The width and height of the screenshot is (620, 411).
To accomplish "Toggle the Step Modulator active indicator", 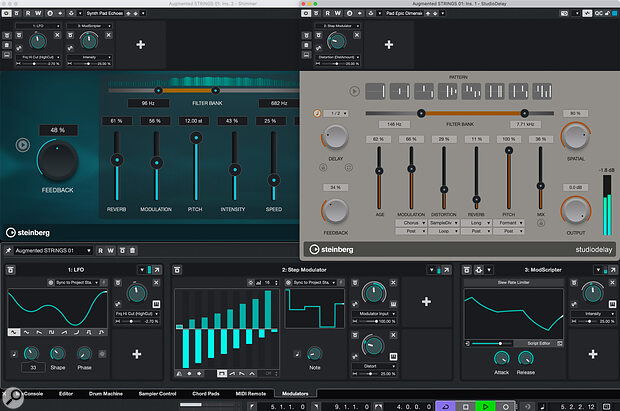I will coord(439,270).
